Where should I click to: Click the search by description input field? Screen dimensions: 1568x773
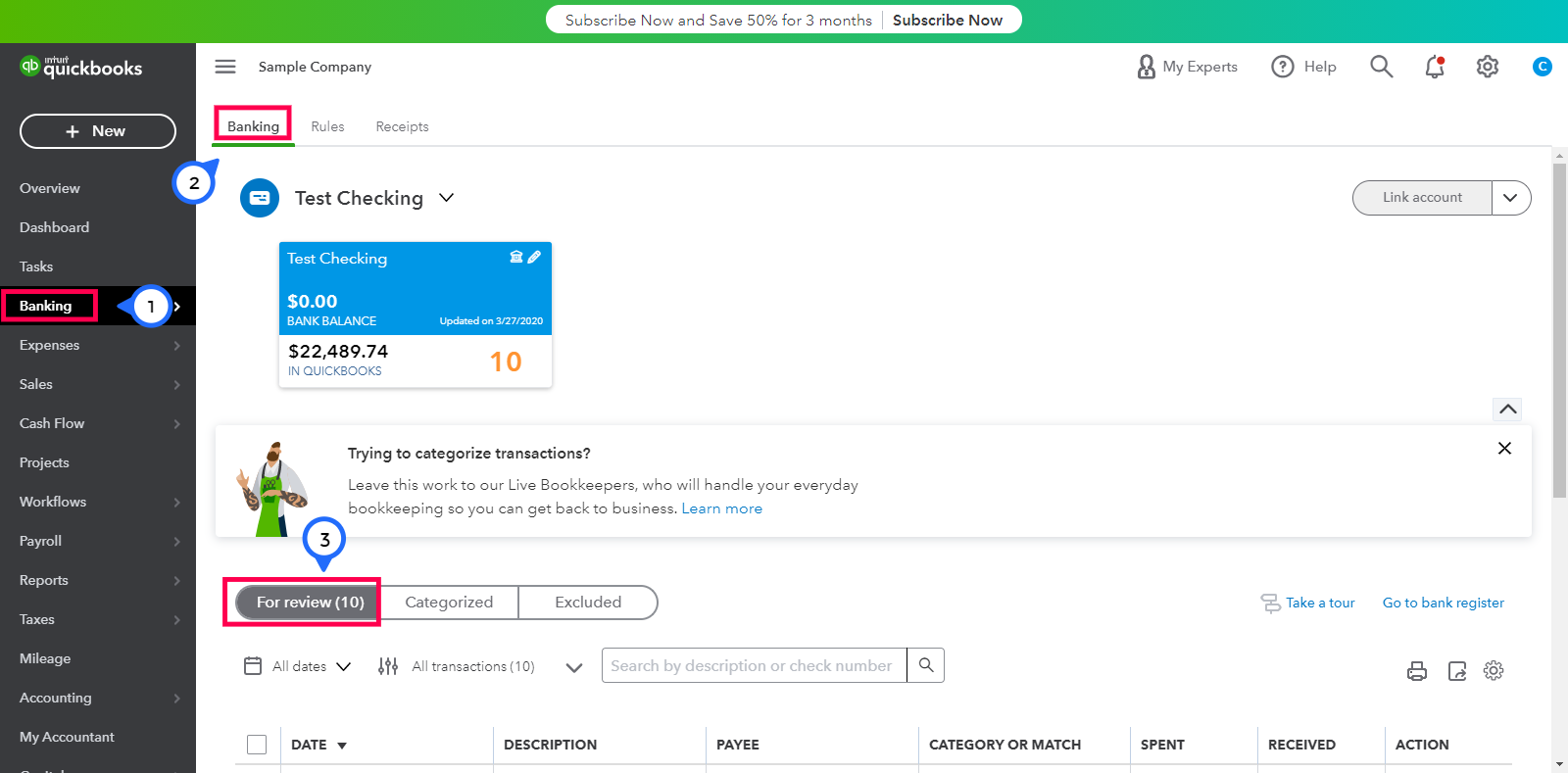pyautogui.click(x=755, y=665)
